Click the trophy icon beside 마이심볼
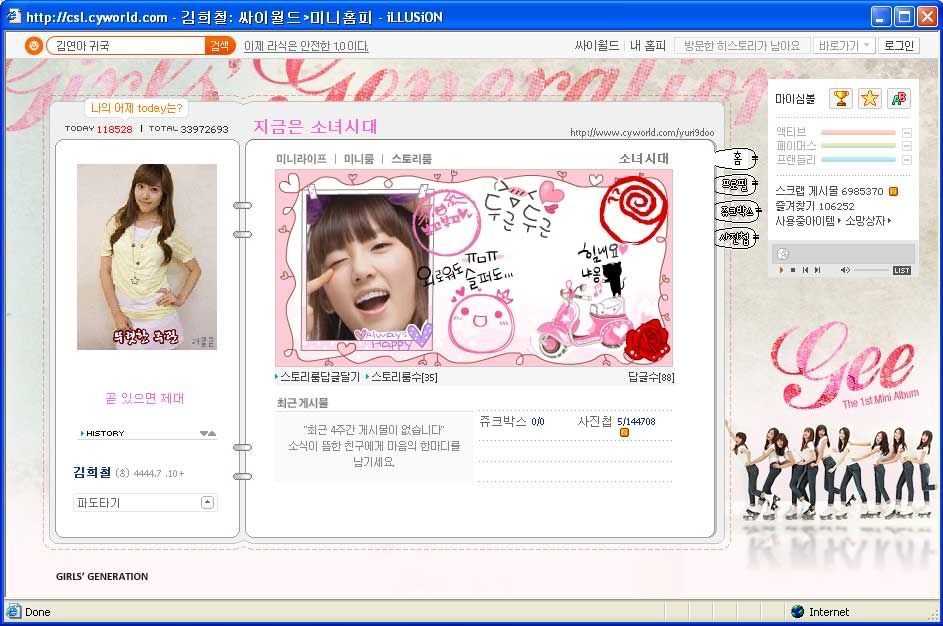Screen dimensions: 943x626 pos(841,98)
